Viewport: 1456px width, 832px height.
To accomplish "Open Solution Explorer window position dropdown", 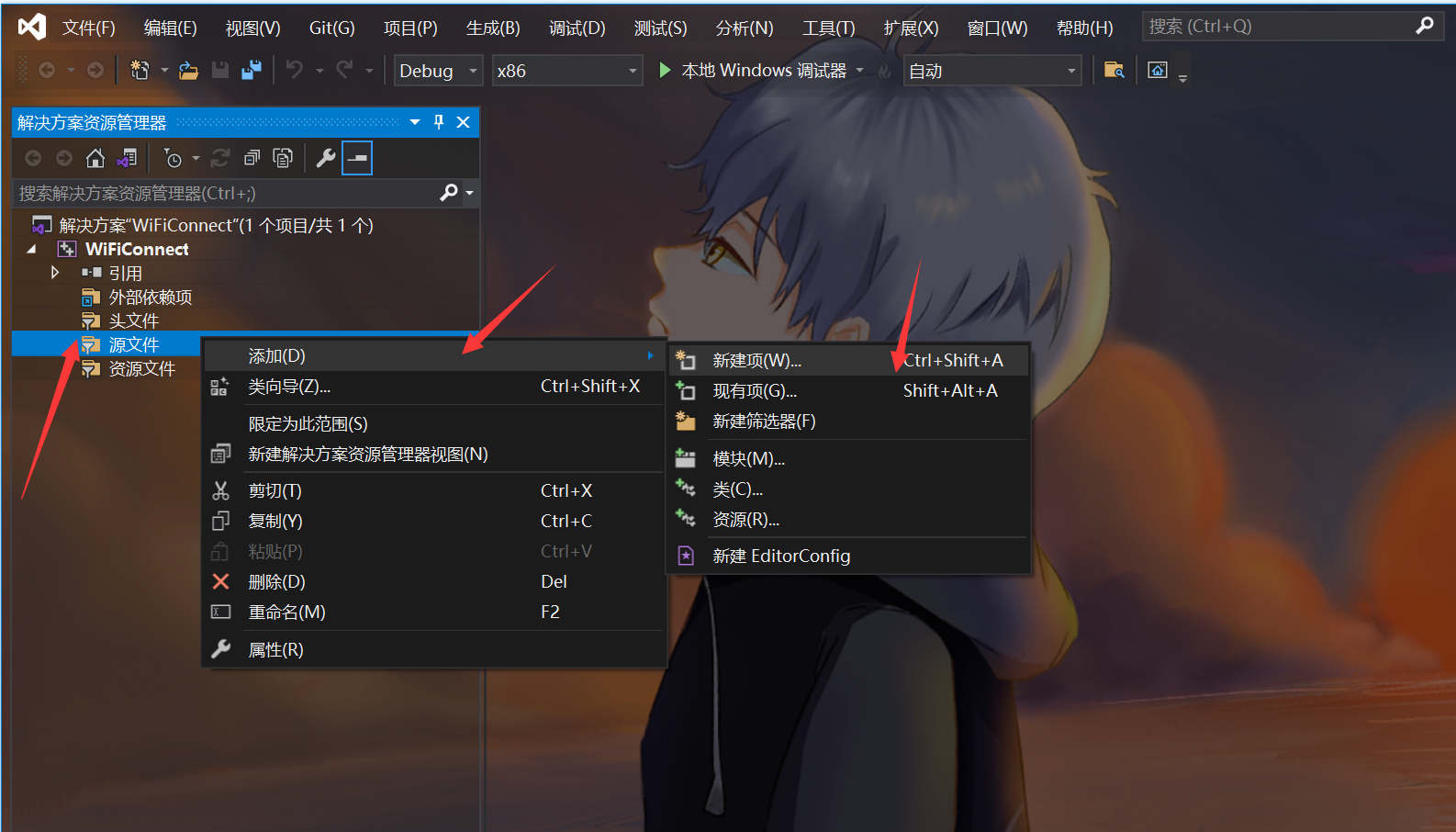I will point(415,122).
